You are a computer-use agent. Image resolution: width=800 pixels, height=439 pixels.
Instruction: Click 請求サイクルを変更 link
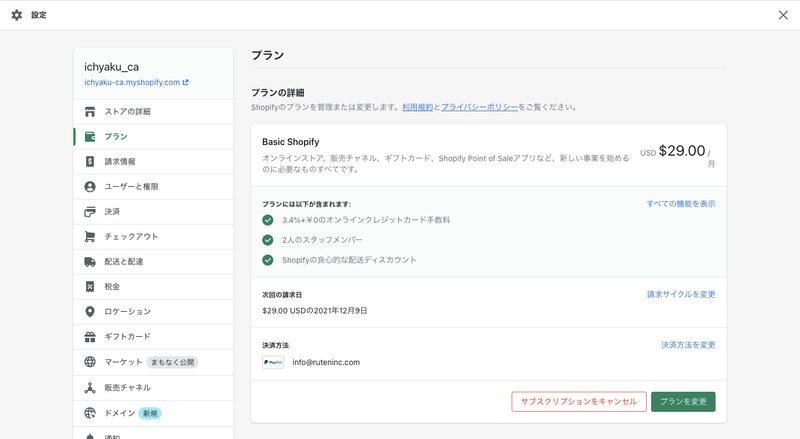pyautogui.click(x=681, y=294)
